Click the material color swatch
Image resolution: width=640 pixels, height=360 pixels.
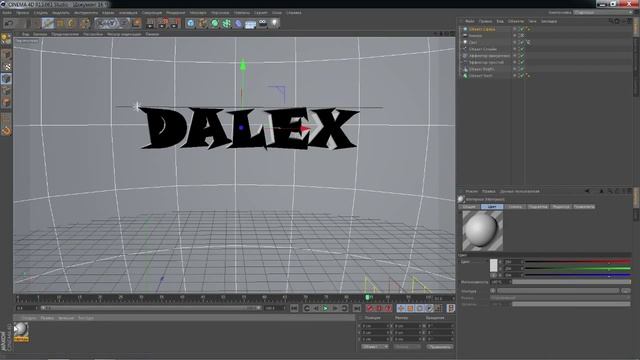493,265
